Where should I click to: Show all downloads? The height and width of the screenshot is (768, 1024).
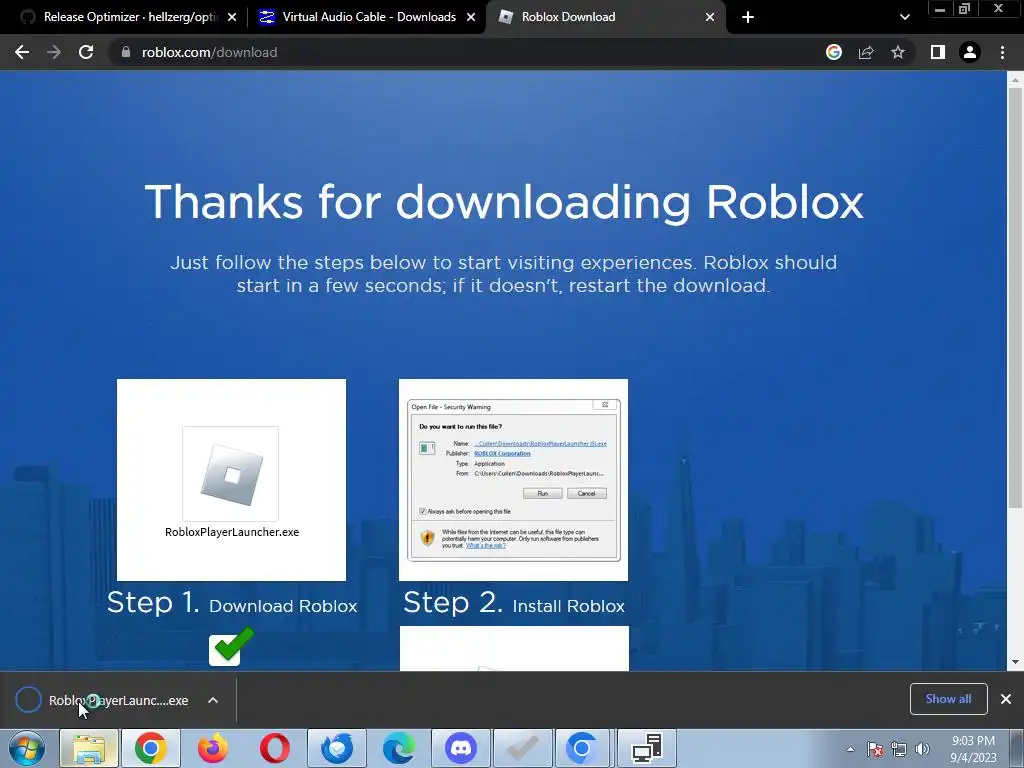click(x=948, y=699)
